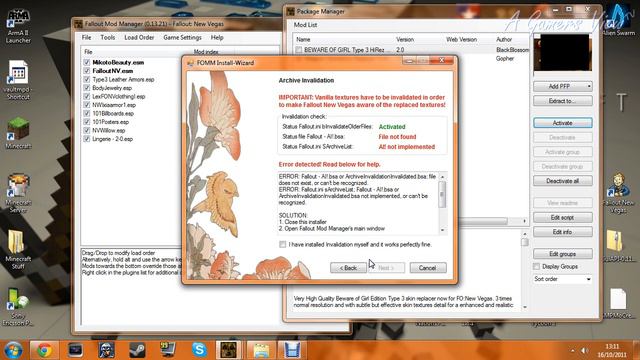Screen dimensions: 640x360
Task: Open monitor taskbar icon before Skype
Action: (168, 350)
